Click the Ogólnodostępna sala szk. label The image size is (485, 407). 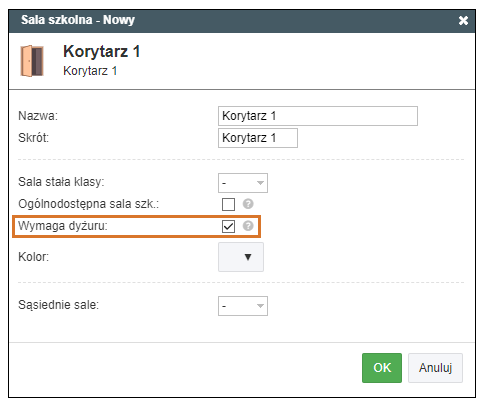pos(88,204)
